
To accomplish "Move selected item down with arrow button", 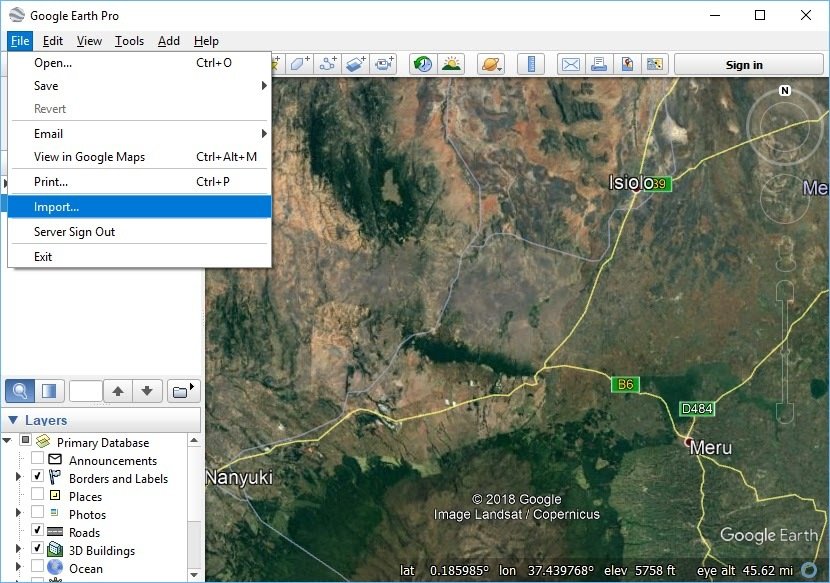I will point(147,391).
